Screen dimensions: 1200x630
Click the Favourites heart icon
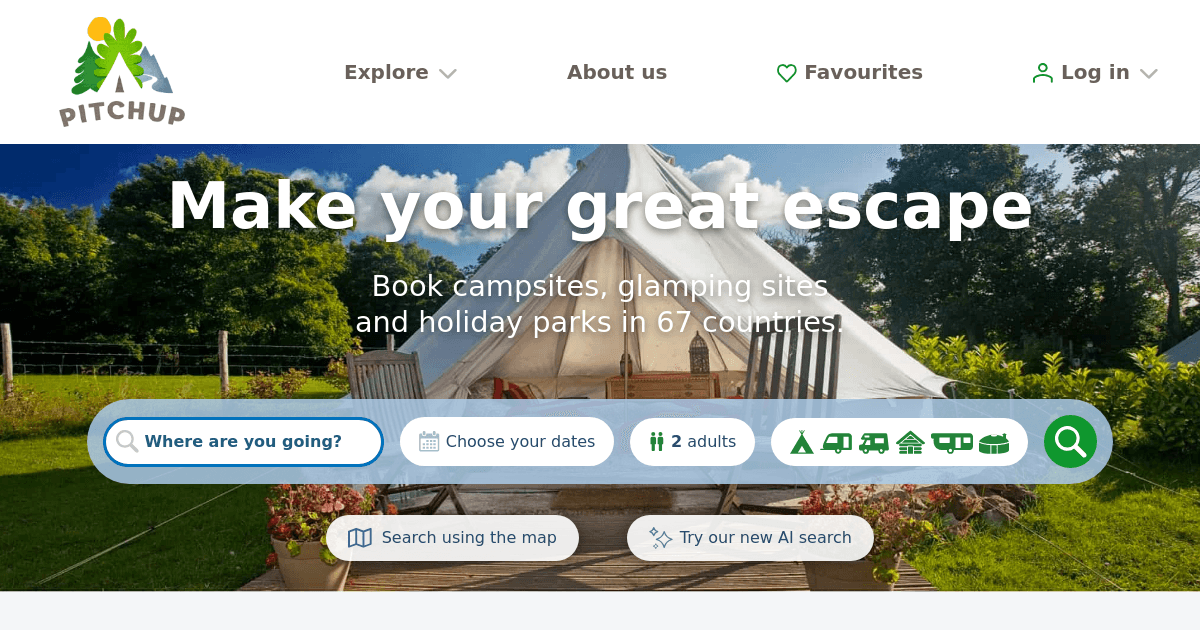(x=787, y=73)
